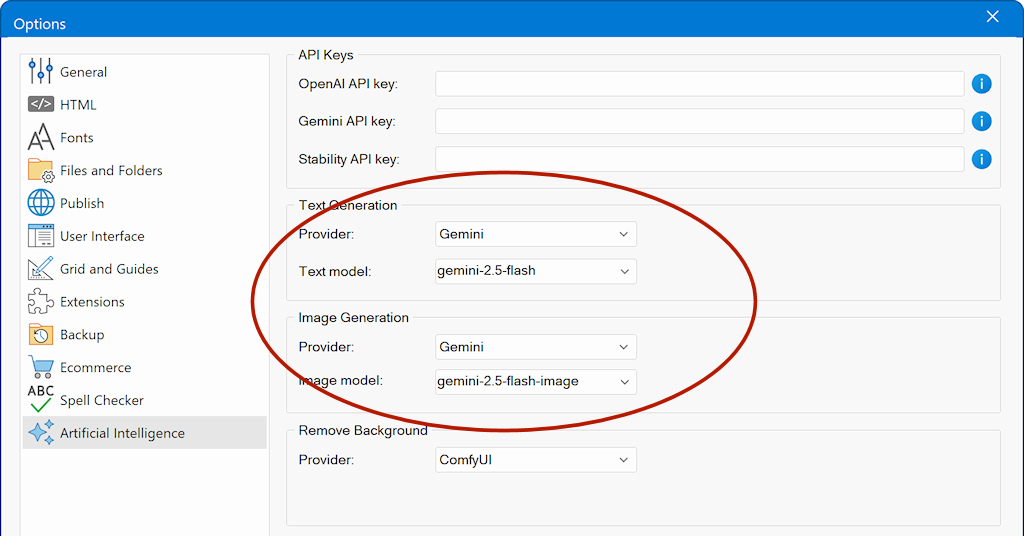The height and width of the screenshot is (536, 1024).
Task: Open the Text Generation Provider dropdown
Action: click(x=536, y=234)
